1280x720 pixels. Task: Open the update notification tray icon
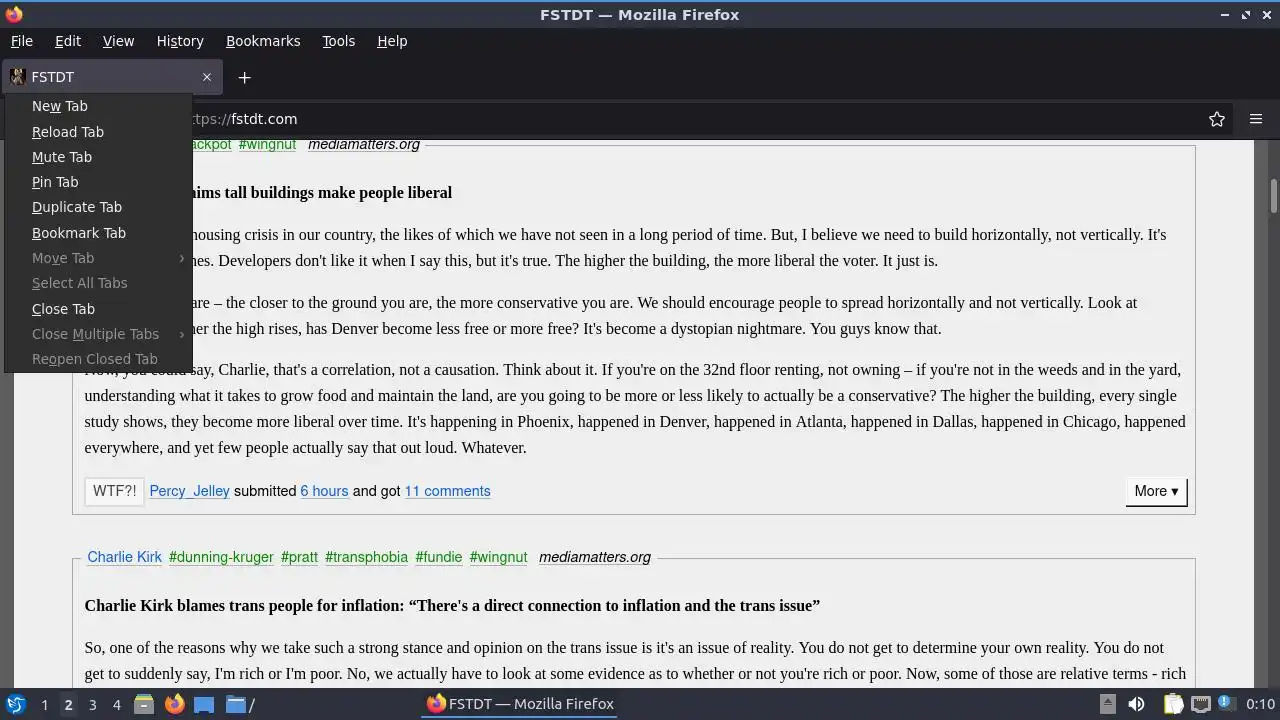1225,703
